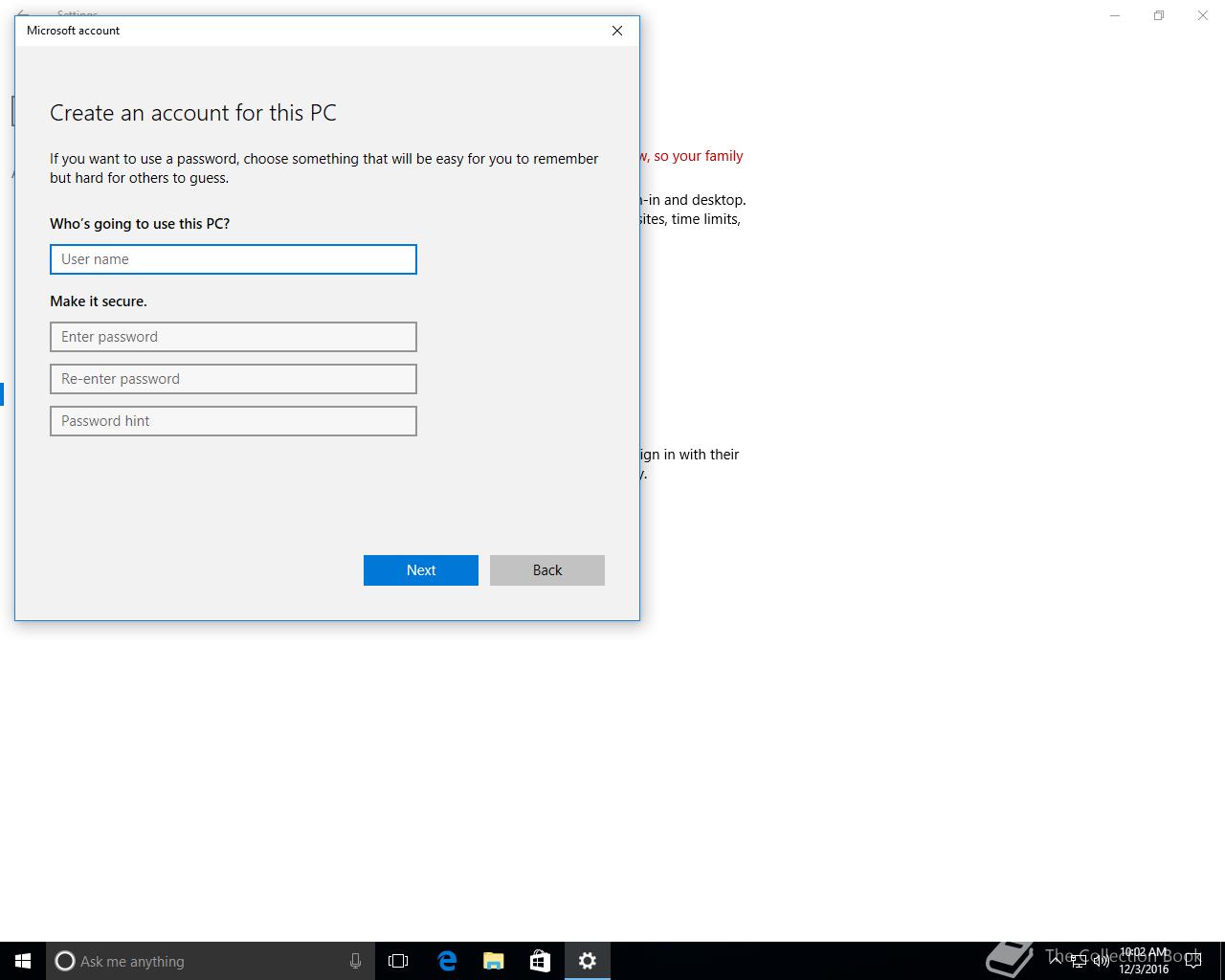This screenshot has height=980, width=1225.
Task: Click the Next button
Action: (x=421, y=570)
